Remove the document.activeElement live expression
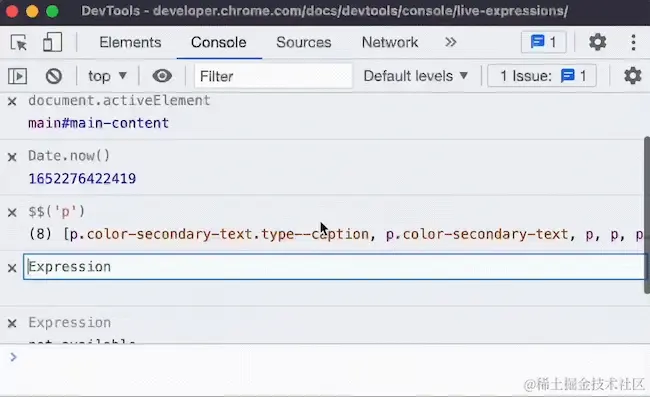This screenshot has height=397, width=650. point(12,101)
